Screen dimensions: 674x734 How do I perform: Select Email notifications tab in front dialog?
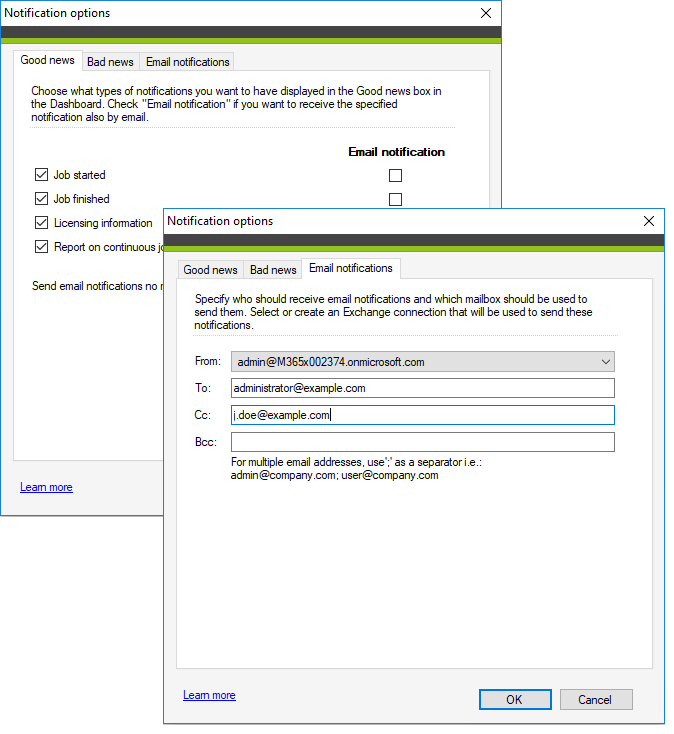click(x=350, y=268)
